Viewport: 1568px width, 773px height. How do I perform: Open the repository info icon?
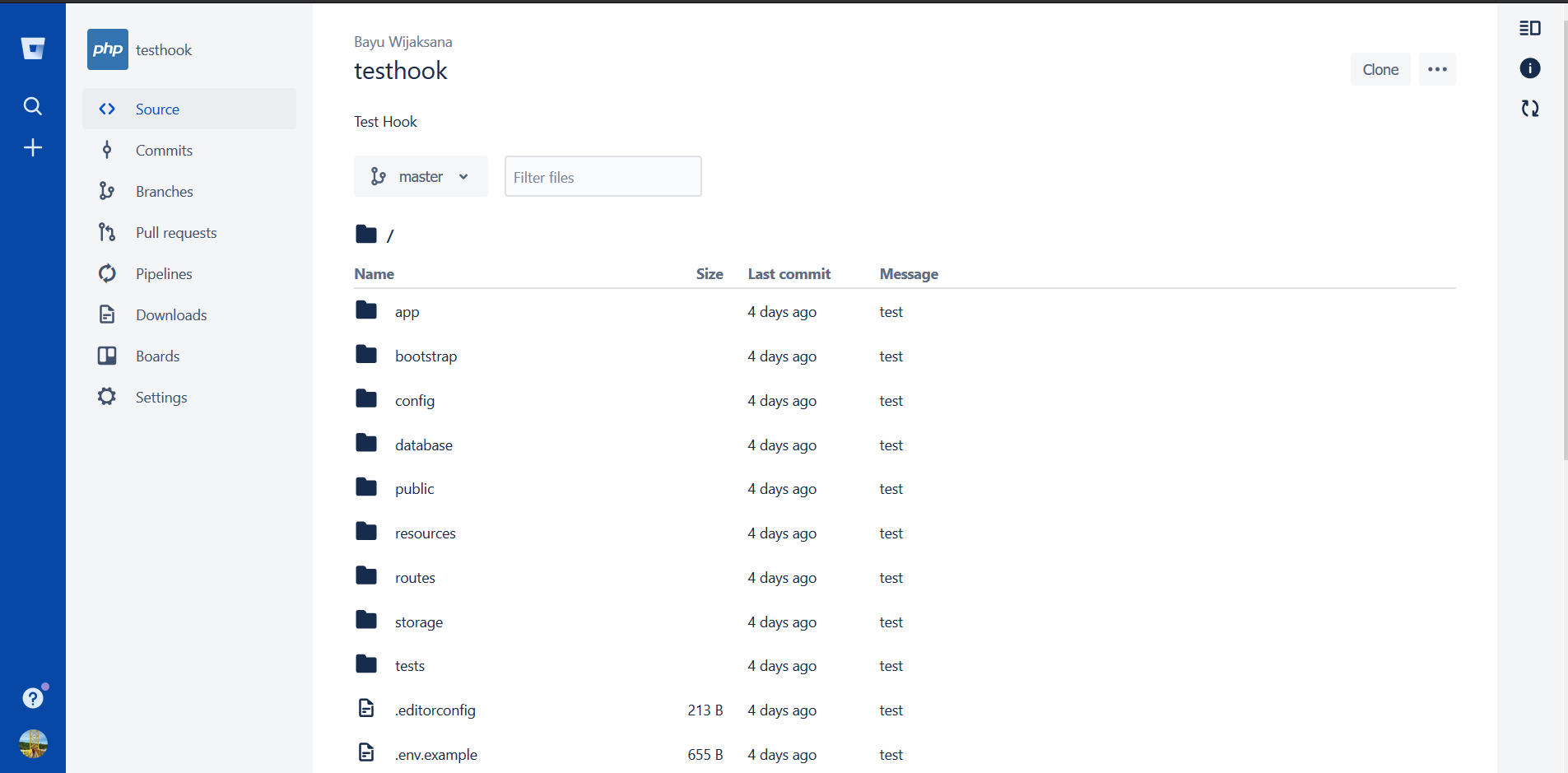click(x=1530, y=68)
